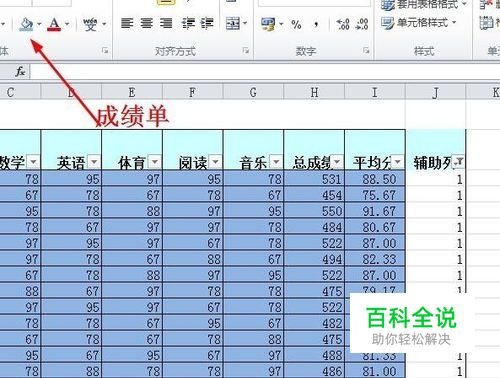
Task: Open the 对齐方式 group dialog launcher
Action: click(x=246, y=51)
